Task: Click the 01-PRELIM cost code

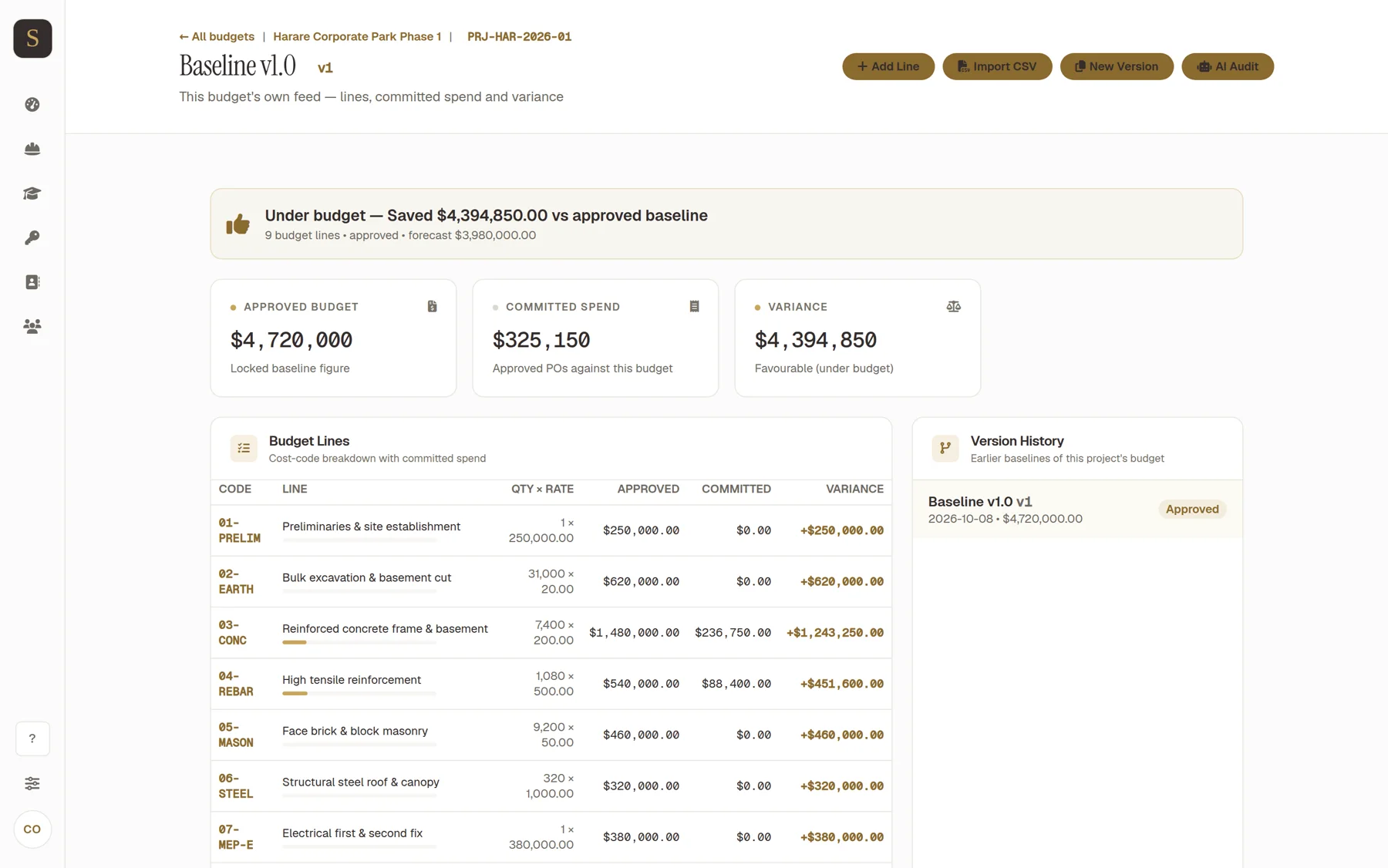Action: [x=239, y=530]
